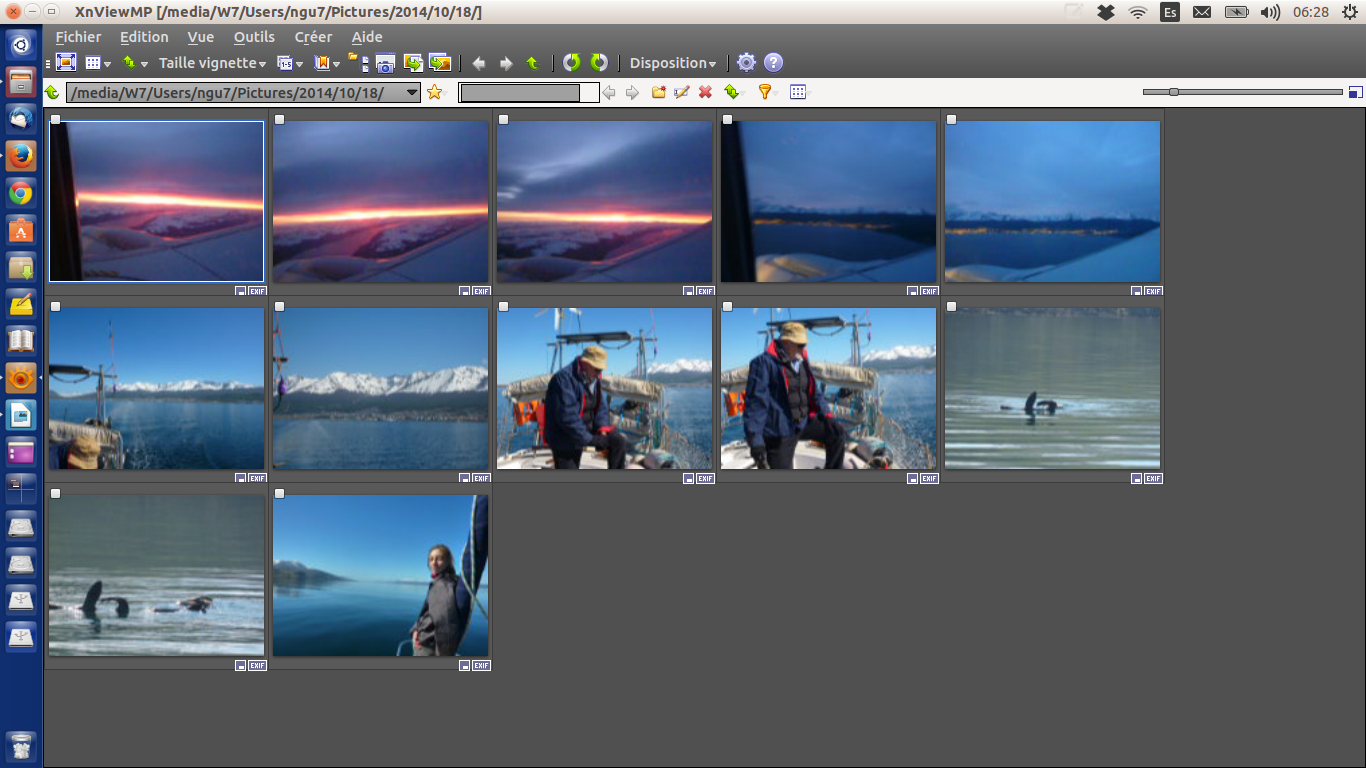Expand the Taille vignette dropdown
Viewport: 1366px width, 768px height.
click(x=212, y=63)
